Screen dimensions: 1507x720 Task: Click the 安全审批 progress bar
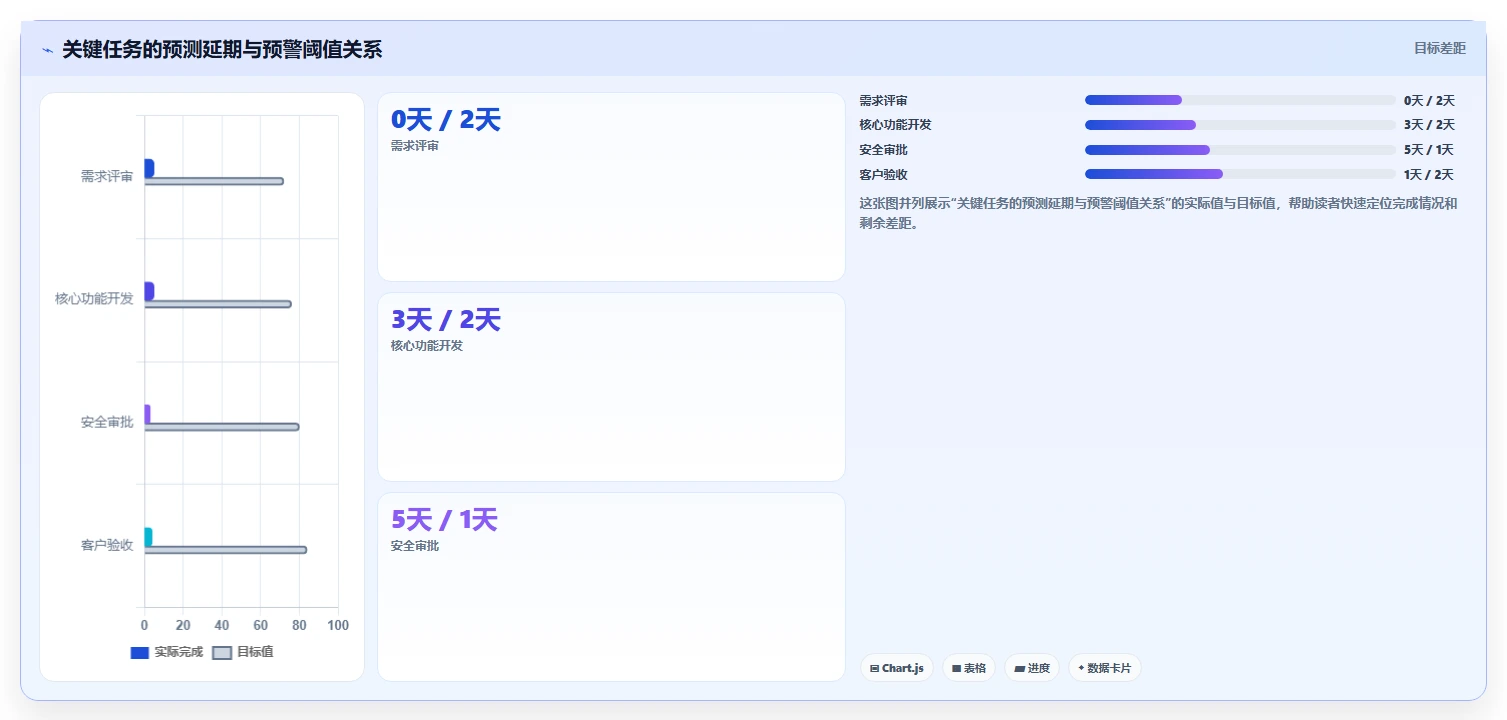1240,150
